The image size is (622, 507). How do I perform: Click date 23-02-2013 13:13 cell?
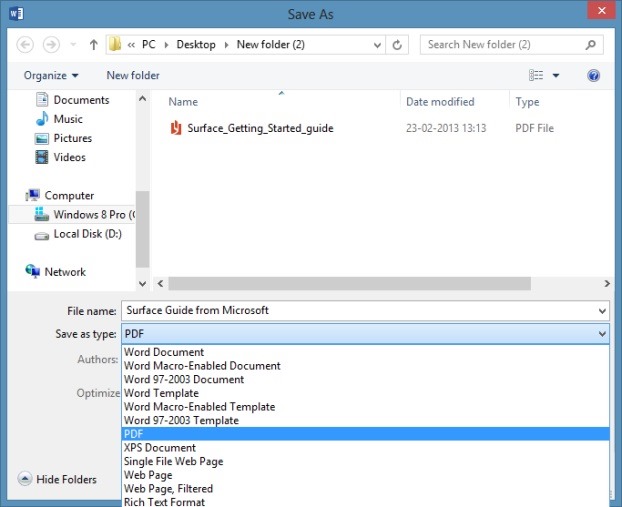(446, 128)
